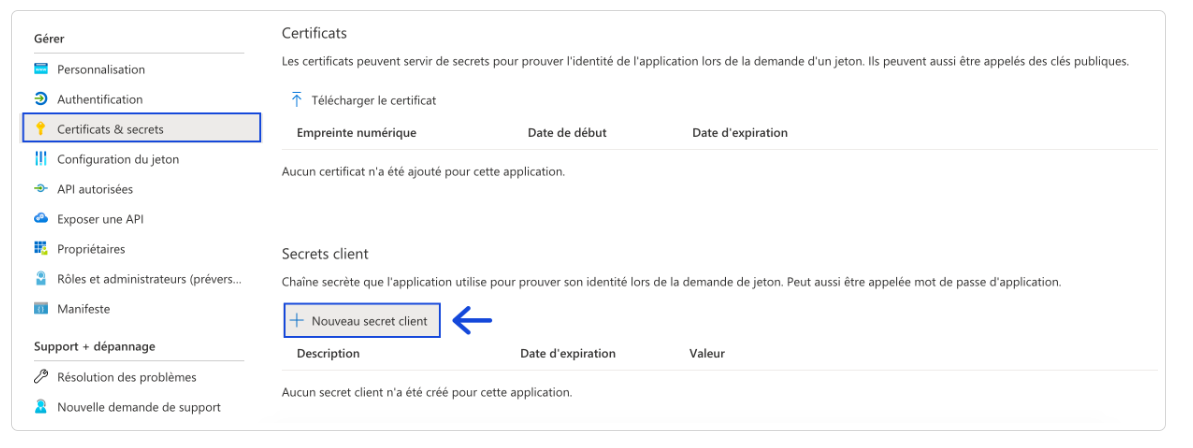Image resolution: width=1193 pixels, height=448 pixels.
Task: Click the Manifeste icon
Action: (x=41, y=309)
